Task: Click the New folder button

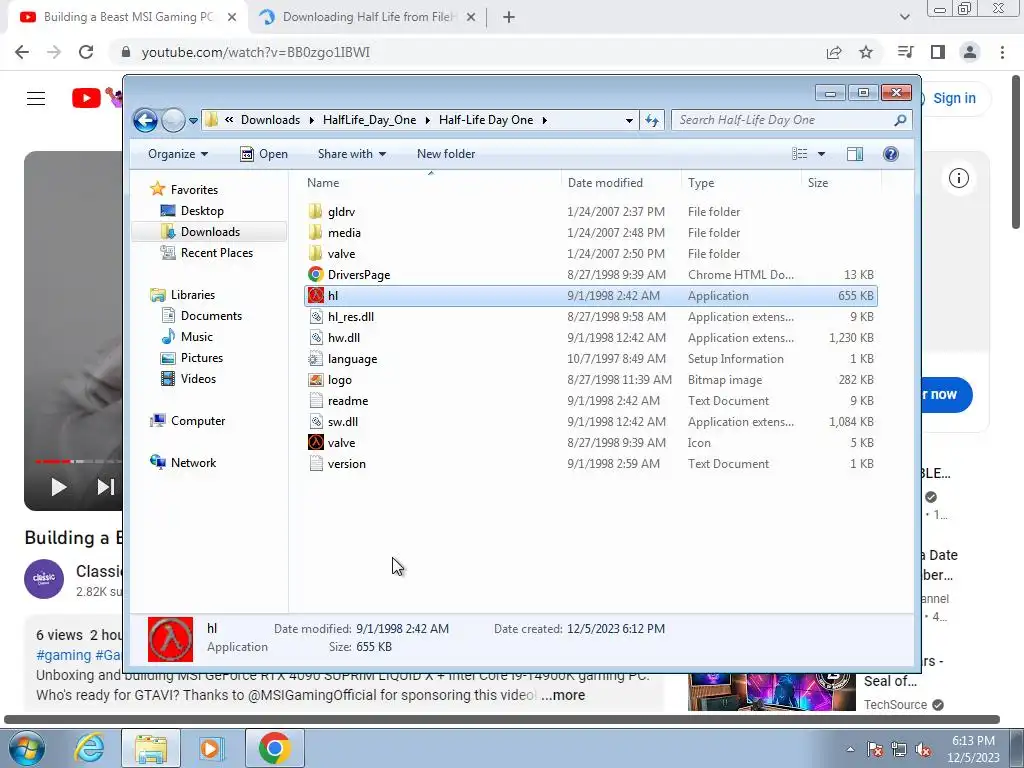Action: tap(446, 154)
